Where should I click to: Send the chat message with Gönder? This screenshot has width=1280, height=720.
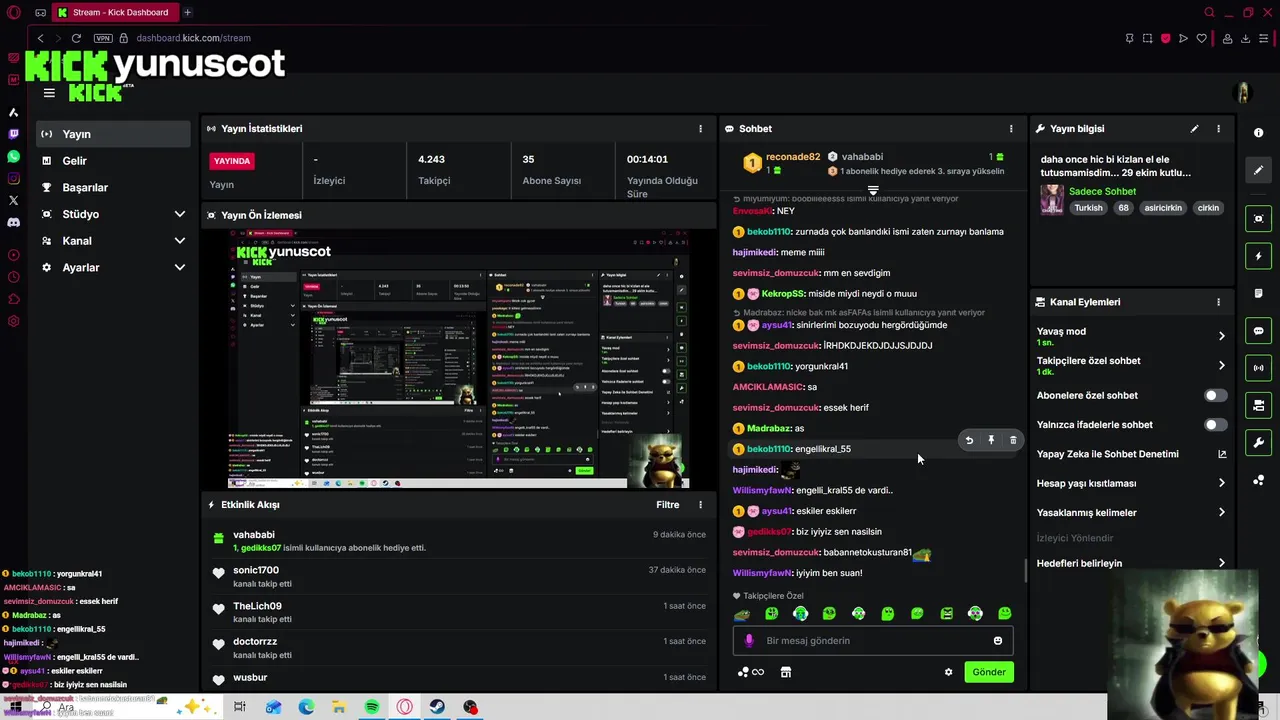click(x=989, y=672)
